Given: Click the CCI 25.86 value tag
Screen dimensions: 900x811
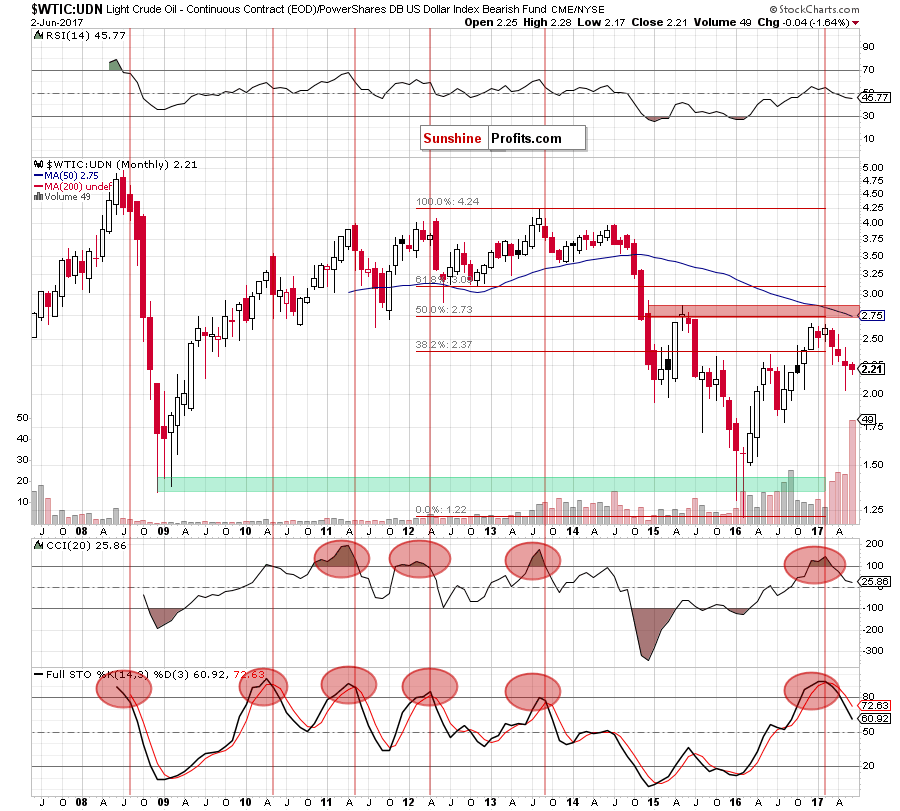Looking at the screenshot, I should click(x=874, y=582).
